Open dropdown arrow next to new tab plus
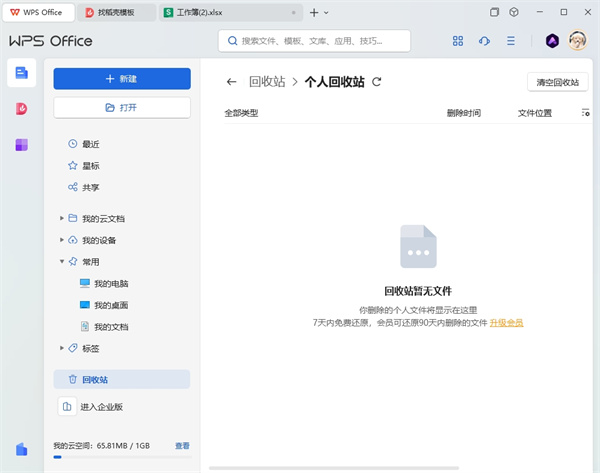The height and width of the screenshot is (473, 600). click(326, 13)
